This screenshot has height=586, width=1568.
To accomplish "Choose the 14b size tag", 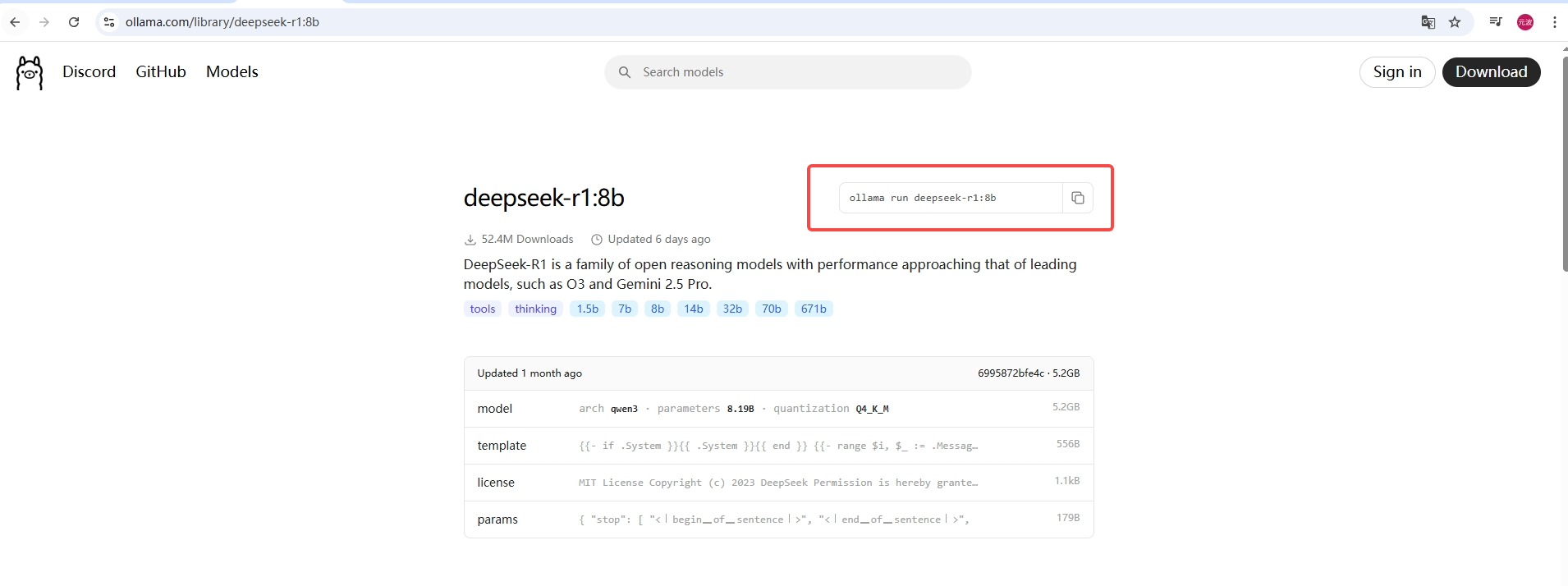I will pyautogui.click(x=694, y=309).
